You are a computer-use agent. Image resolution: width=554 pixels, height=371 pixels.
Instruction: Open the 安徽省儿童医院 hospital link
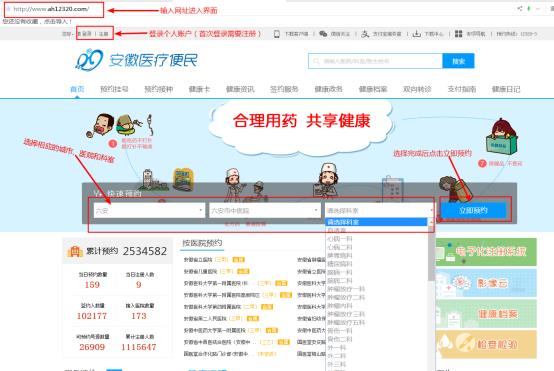click(x=200, y=271)
